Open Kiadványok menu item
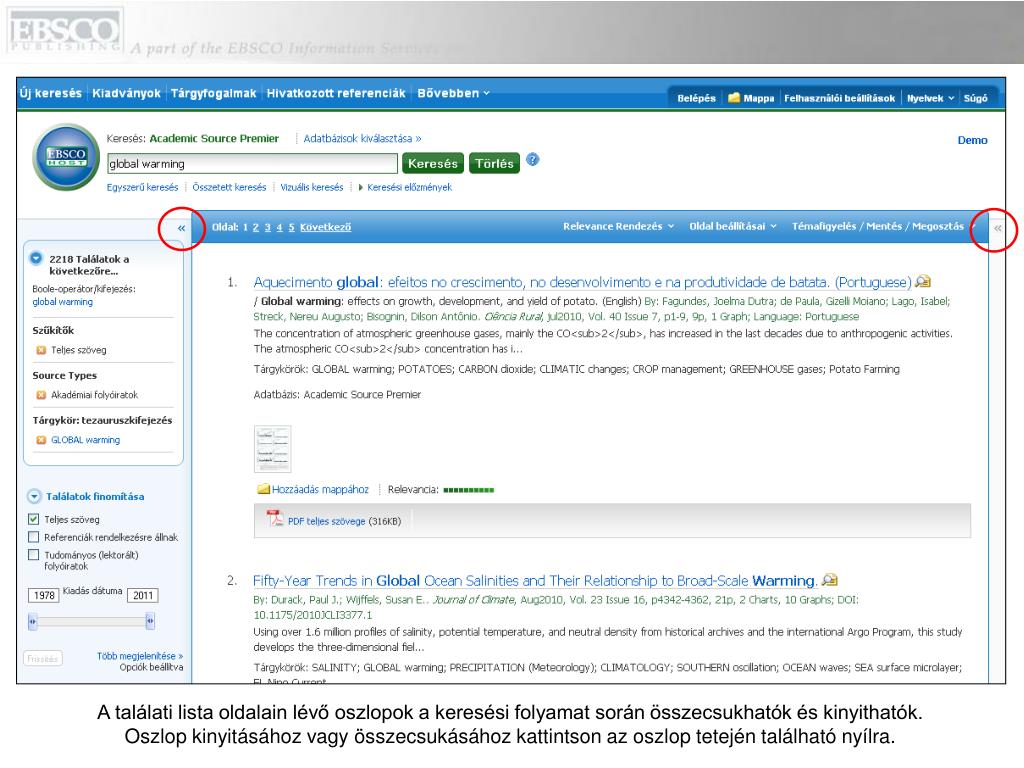This screenshot has height=768, width=1024. click(x=126, y=93)
